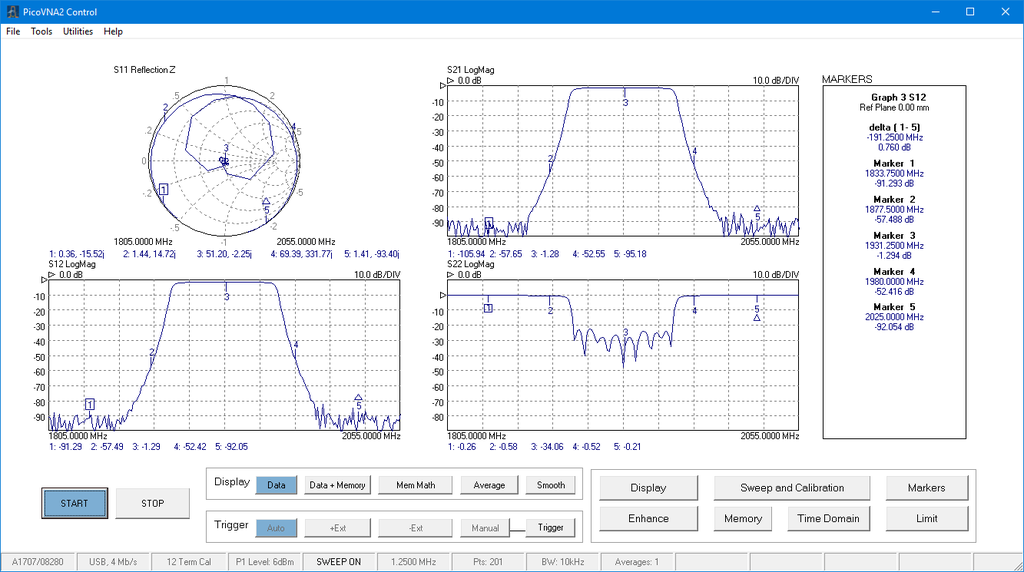This screenshot has height=572, width=1024.
Task: Open the Utilities menu
Action: (78, 31)
